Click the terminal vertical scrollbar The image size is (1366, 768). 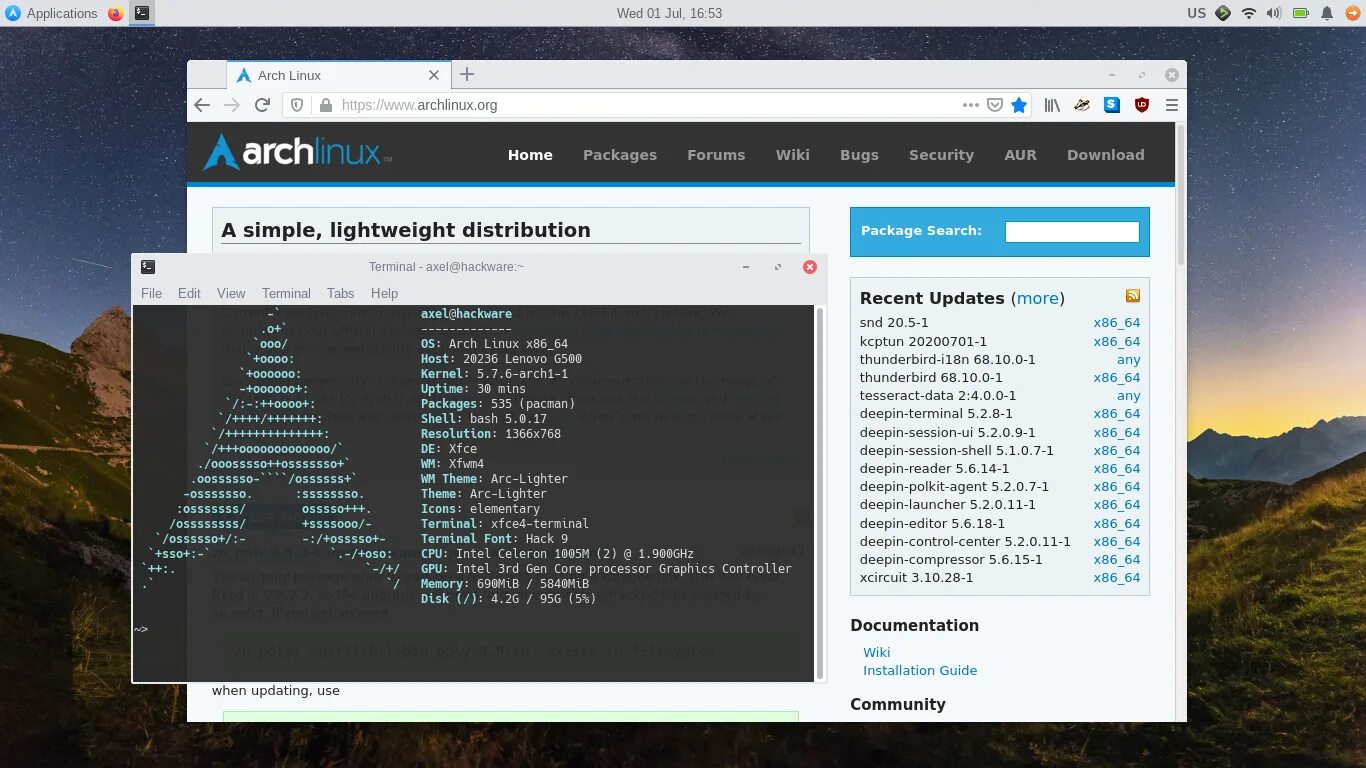point(820,493)
